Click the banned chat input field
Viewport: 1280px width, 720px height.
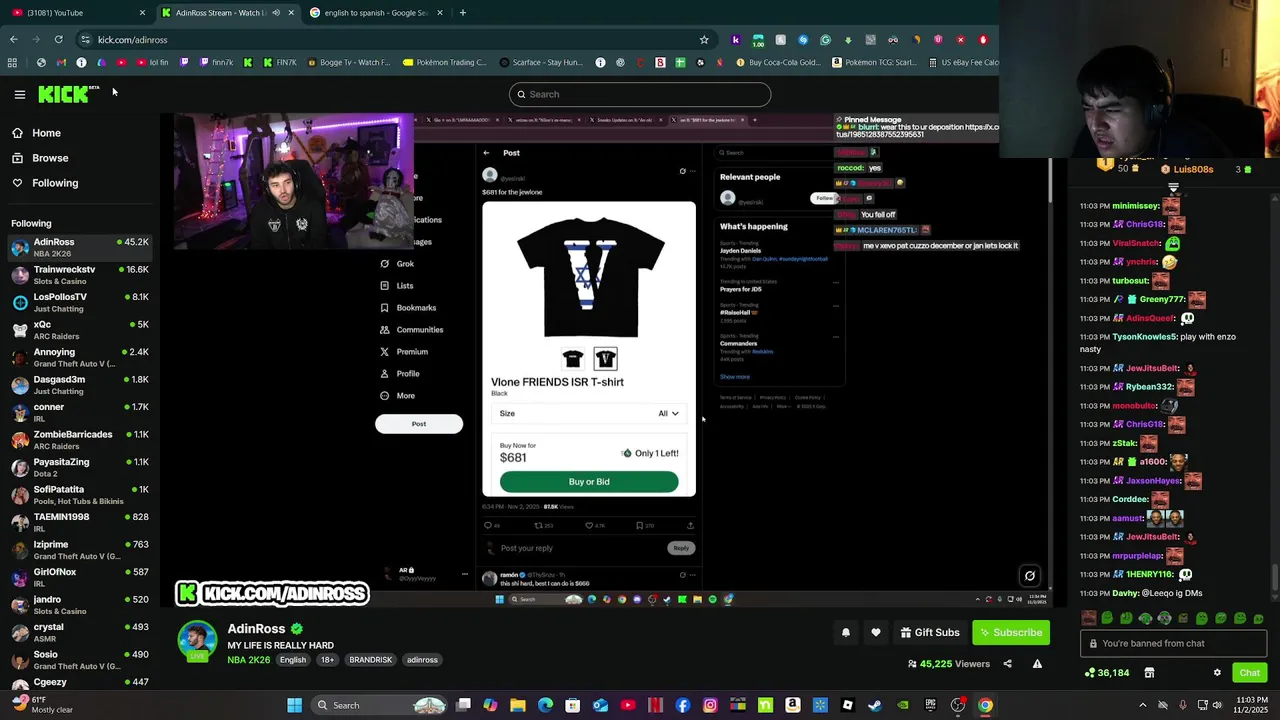click(1173, 644)
